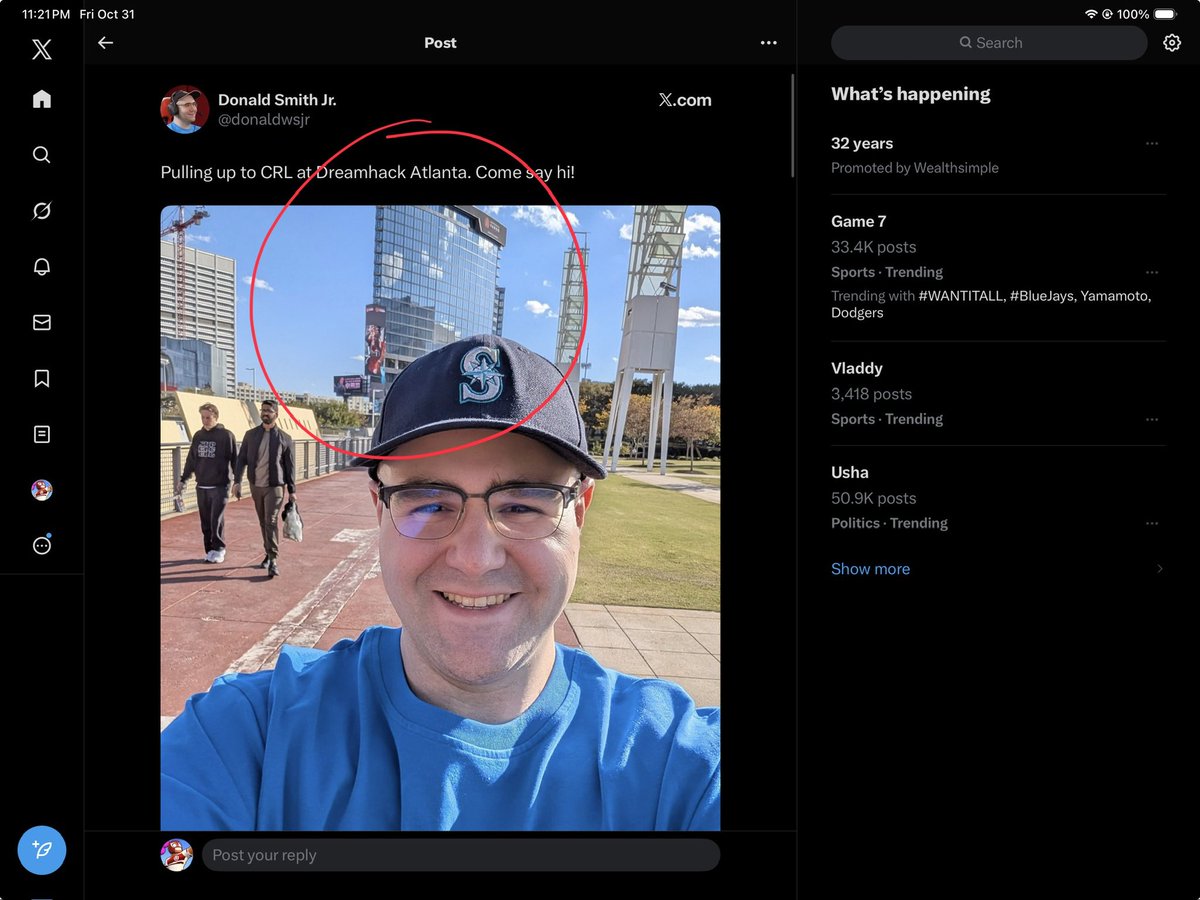Click the X logo in sidebar

41,49
